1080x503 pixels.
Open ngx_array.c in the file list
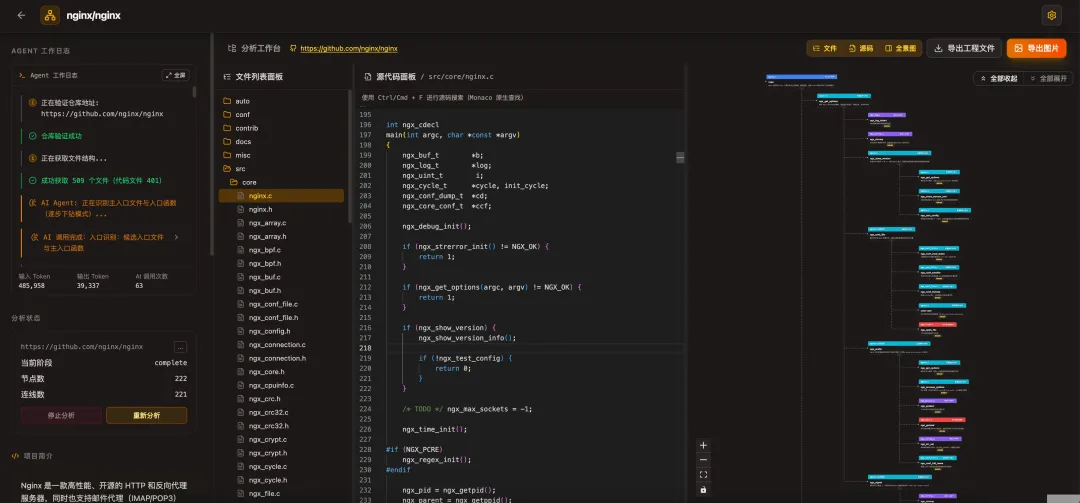(x=281, y=223)
